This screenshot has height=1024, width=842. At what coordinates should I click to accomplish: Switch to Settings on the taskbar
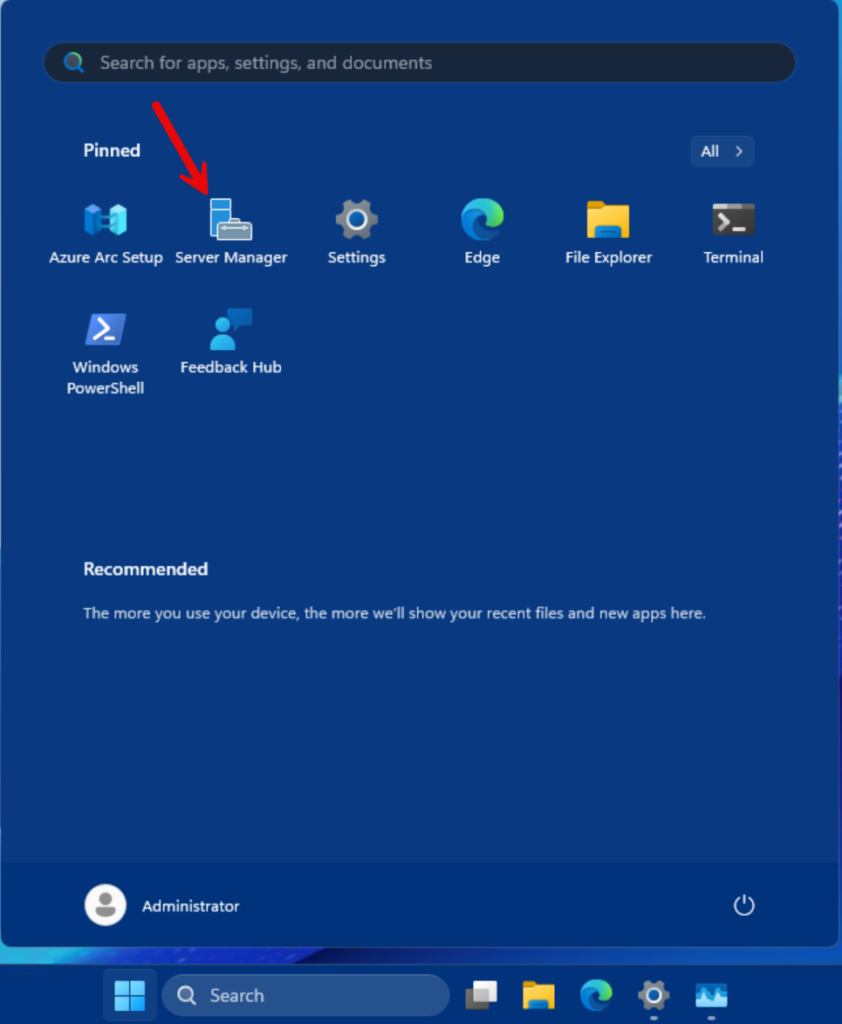click(654, 995)
